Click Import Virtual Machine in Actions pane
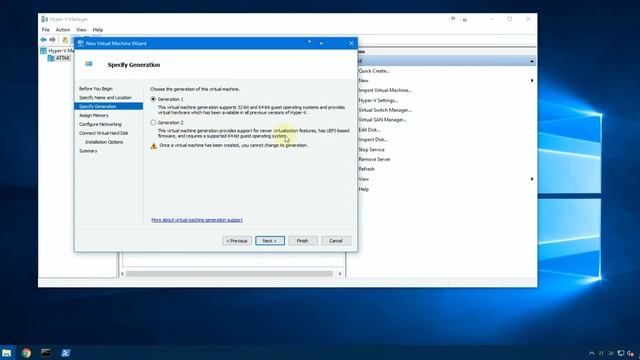Viewport: 640px width, 360px height. click(x=385, y=91)
